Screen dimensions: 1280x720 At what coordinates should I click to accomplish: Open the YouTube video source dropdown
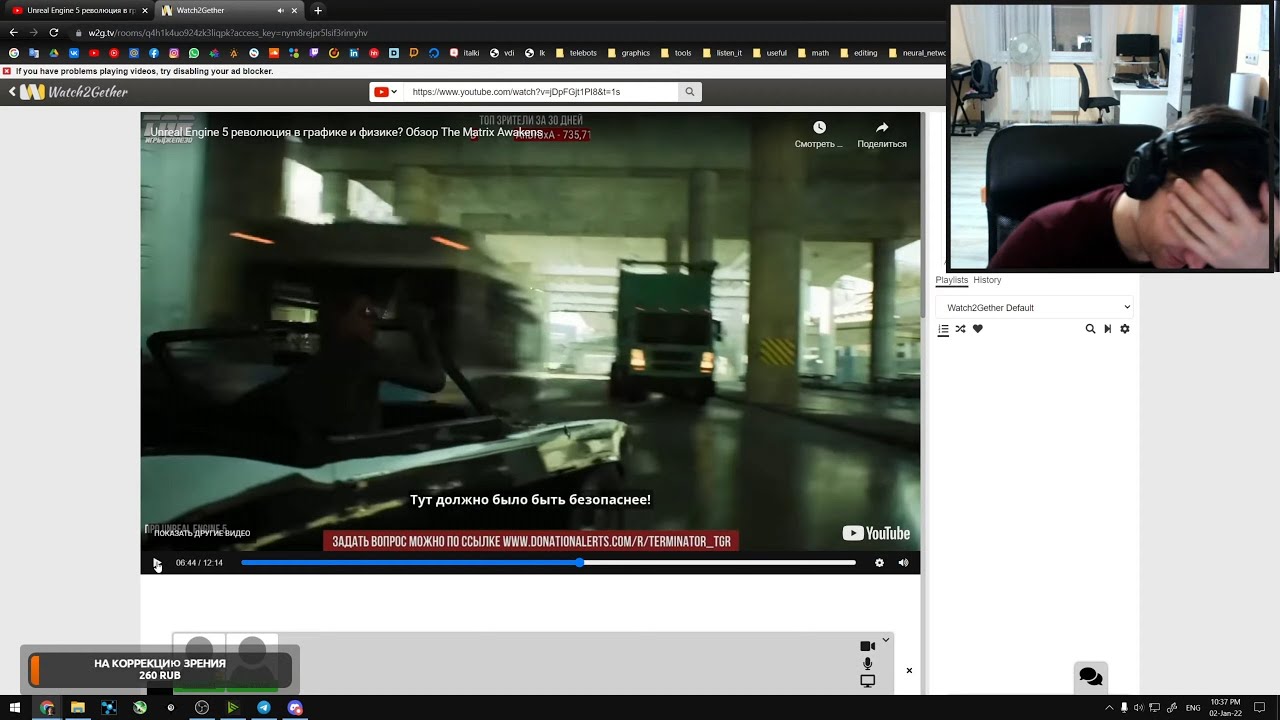[x=385, y=92]
